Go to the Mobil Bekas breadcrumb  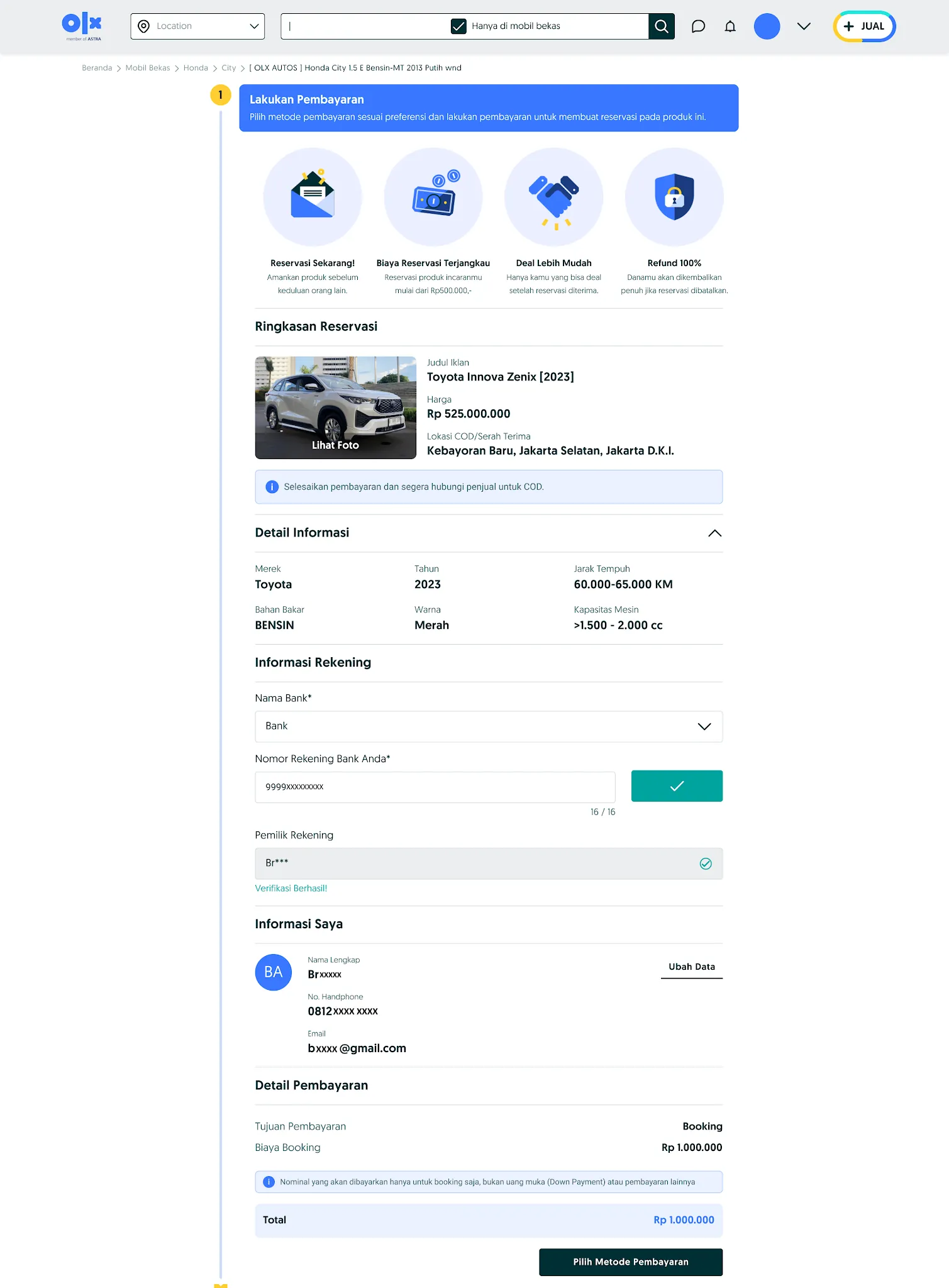tap(148, 68)
